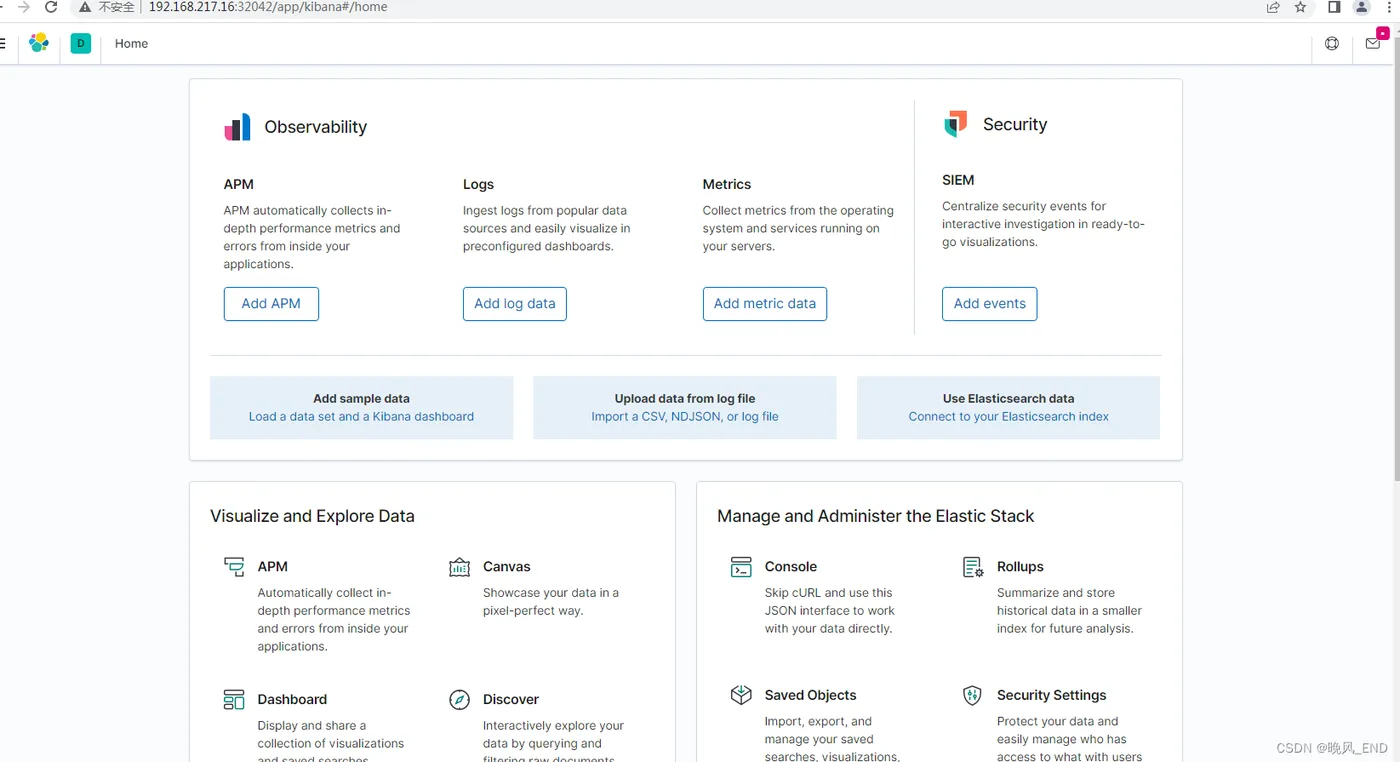Open Load a data set and a Kibana dashboard link
Screen dimensions: 1400x762
(361, 416)
